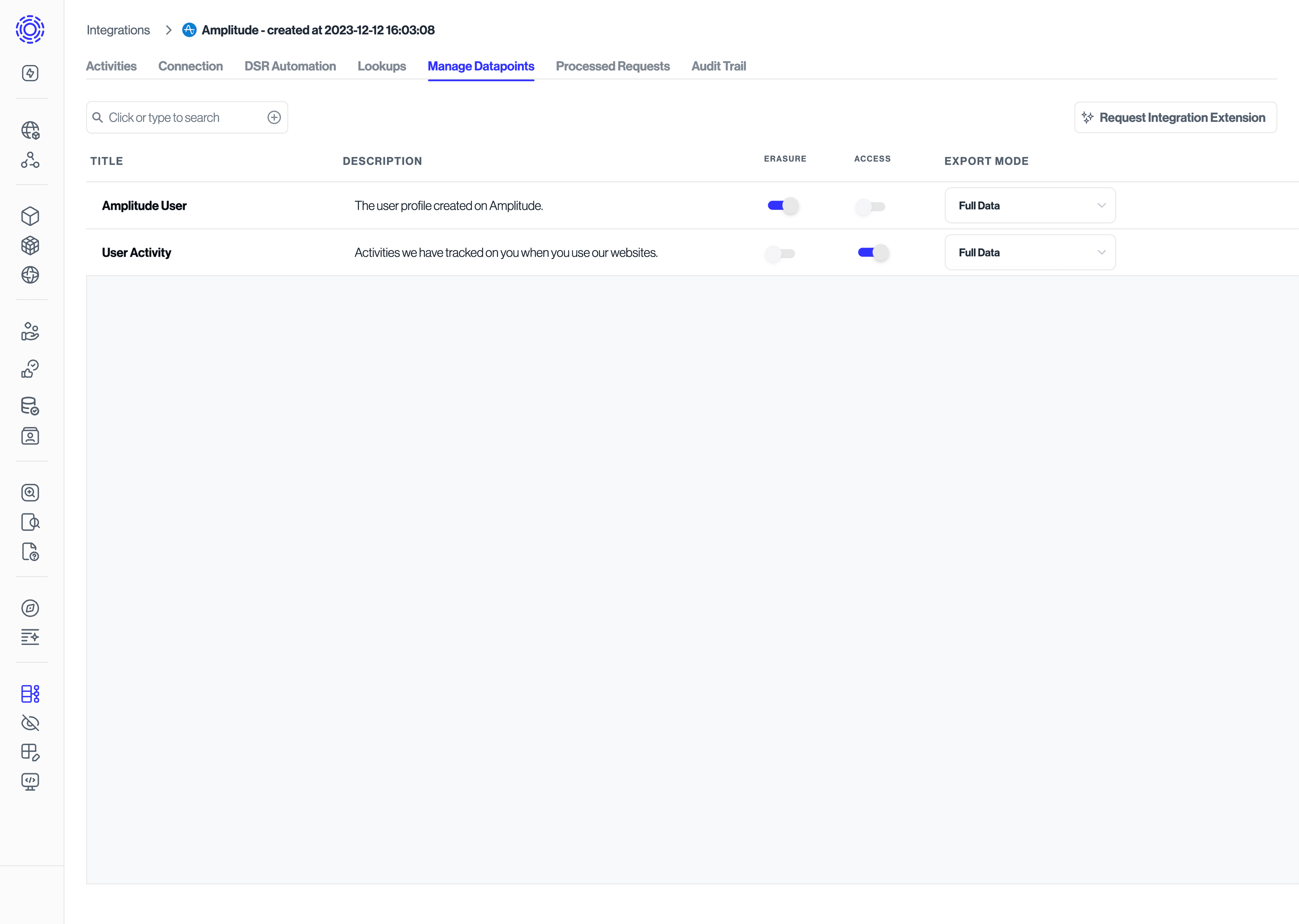The width and height of the screenshot is (1299, 924).
Task: Click the Request Integration Extension button
Action: click(1176, 117)
